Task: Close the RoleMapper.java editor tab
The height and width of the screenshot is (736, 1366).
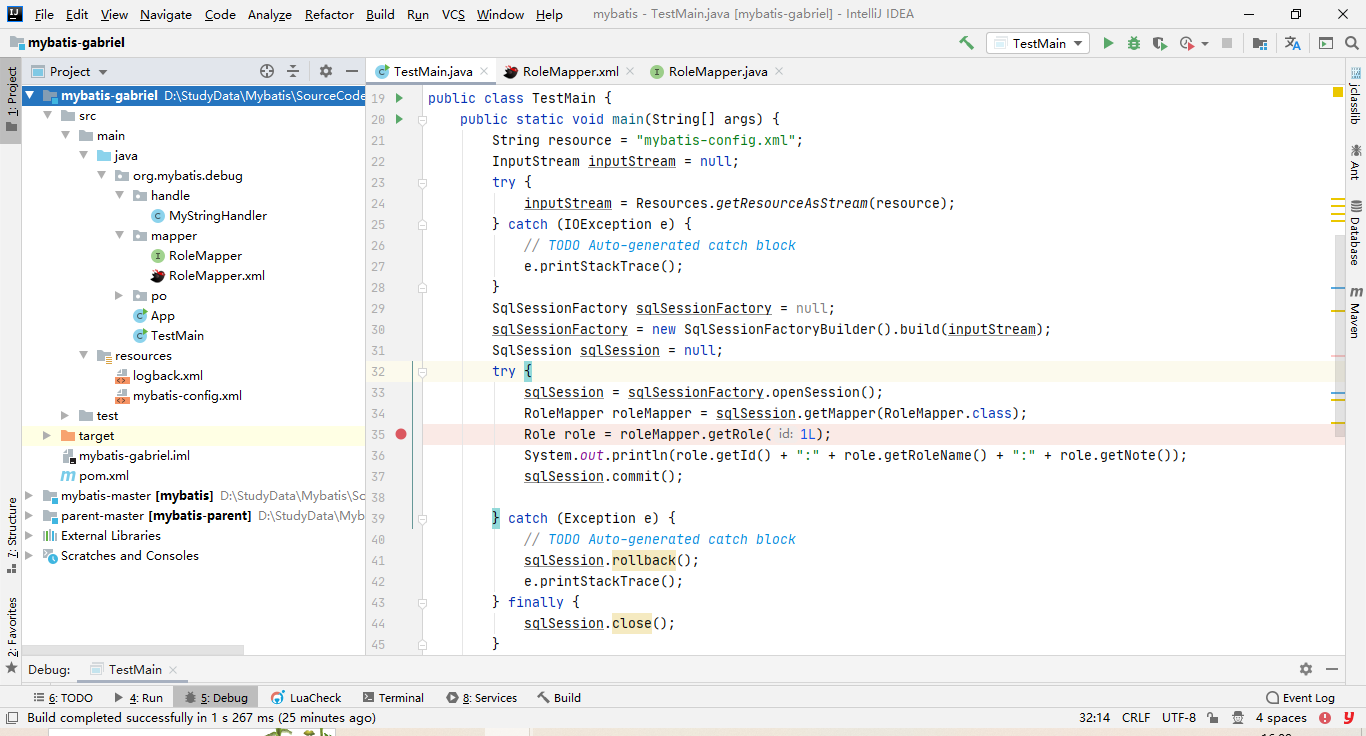Action: (779, 71)
